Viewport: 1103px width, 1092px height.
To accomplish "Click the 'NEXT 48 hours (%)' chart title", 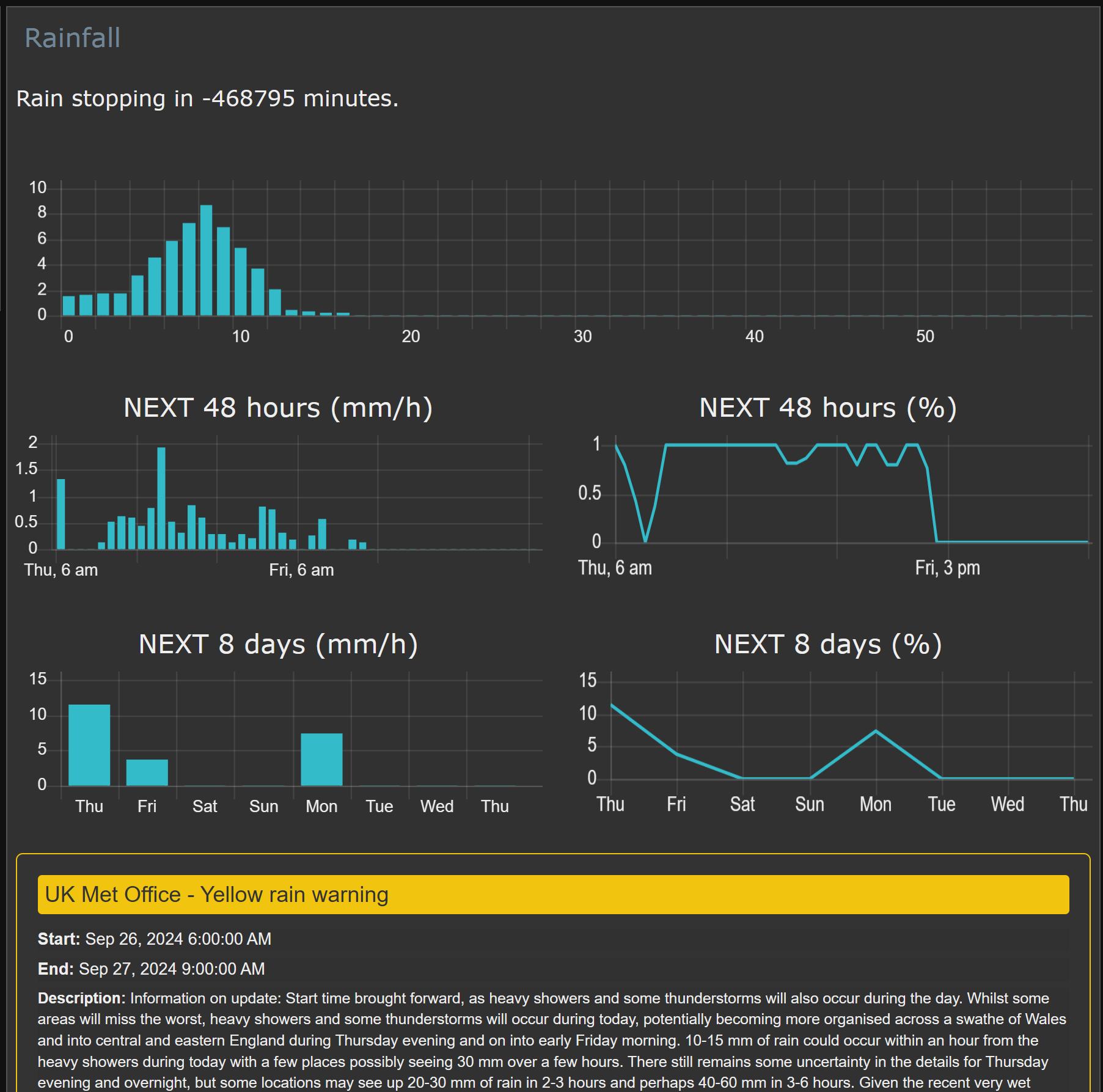I will 828,408.
